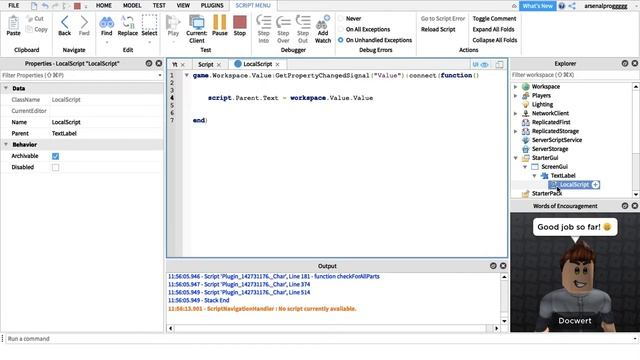Click Step Out debugger button

pos(303,29)
